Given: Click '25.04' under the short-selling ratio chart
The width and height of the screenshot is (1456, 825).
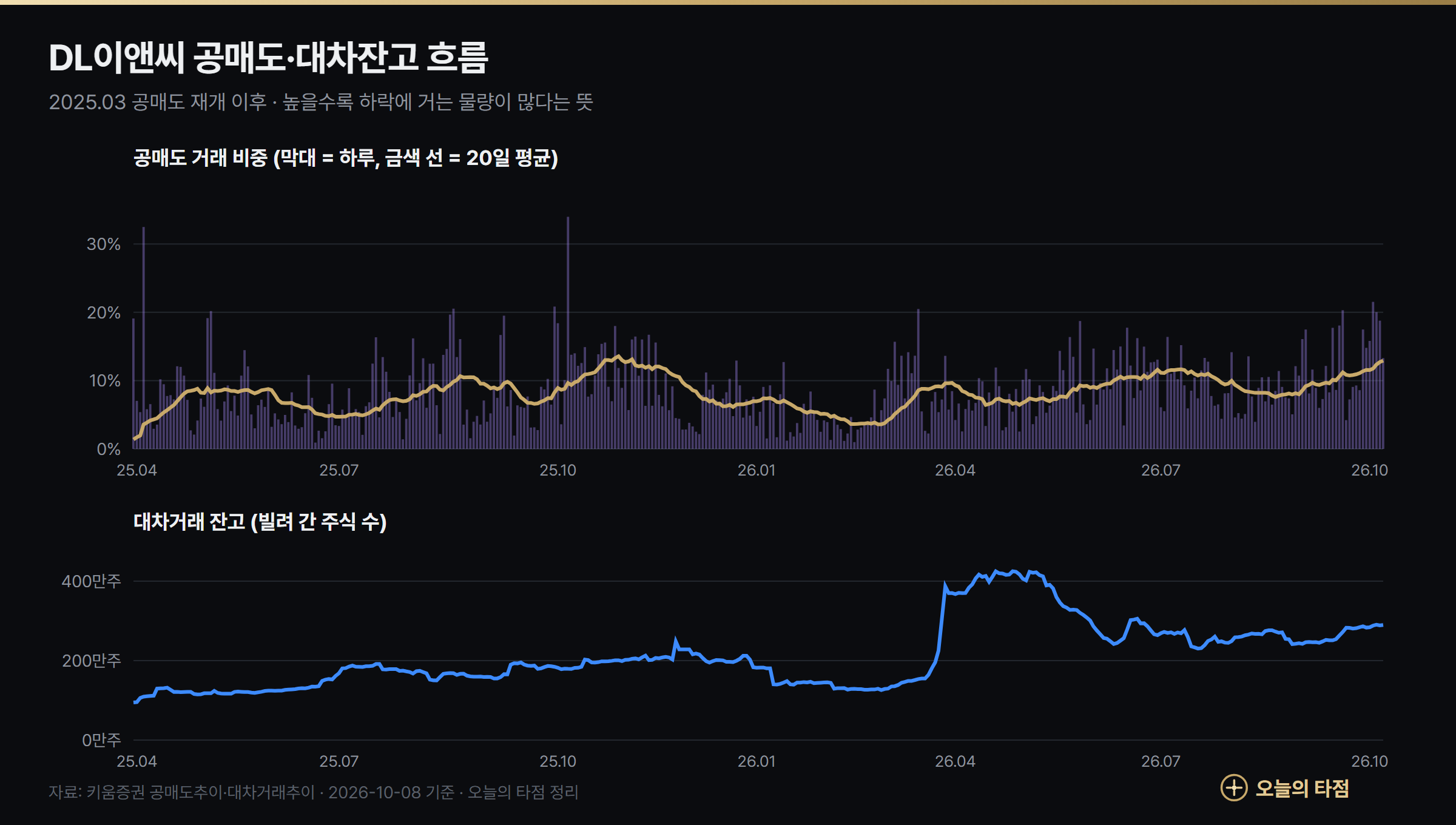Looking at the screenshot, I should pos(136,470).
